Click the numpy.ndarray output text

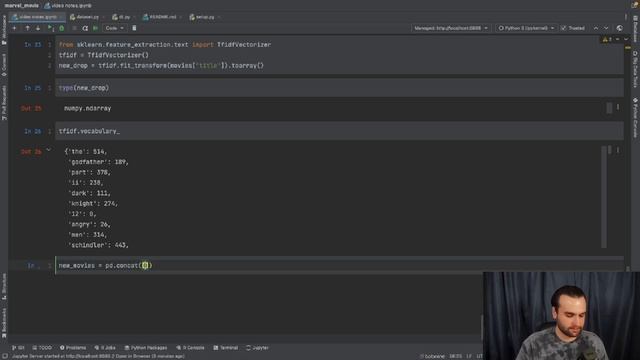tap(87, 109)
